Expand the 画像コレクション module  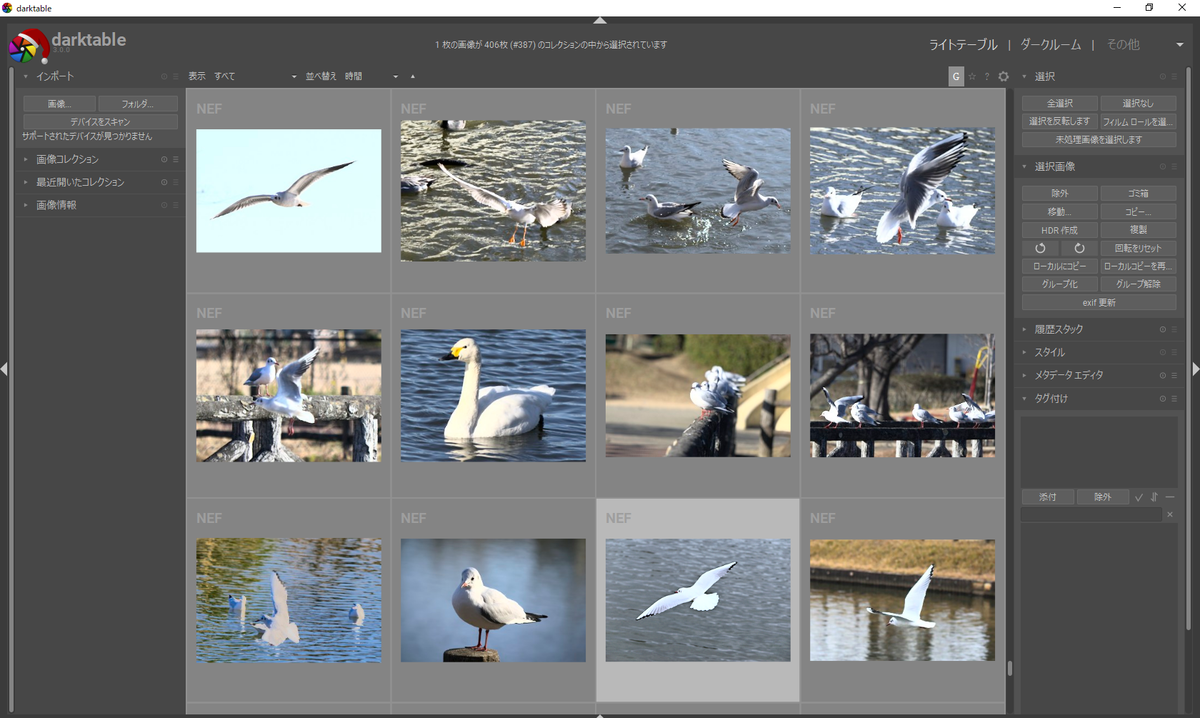(x=26, y=159)
